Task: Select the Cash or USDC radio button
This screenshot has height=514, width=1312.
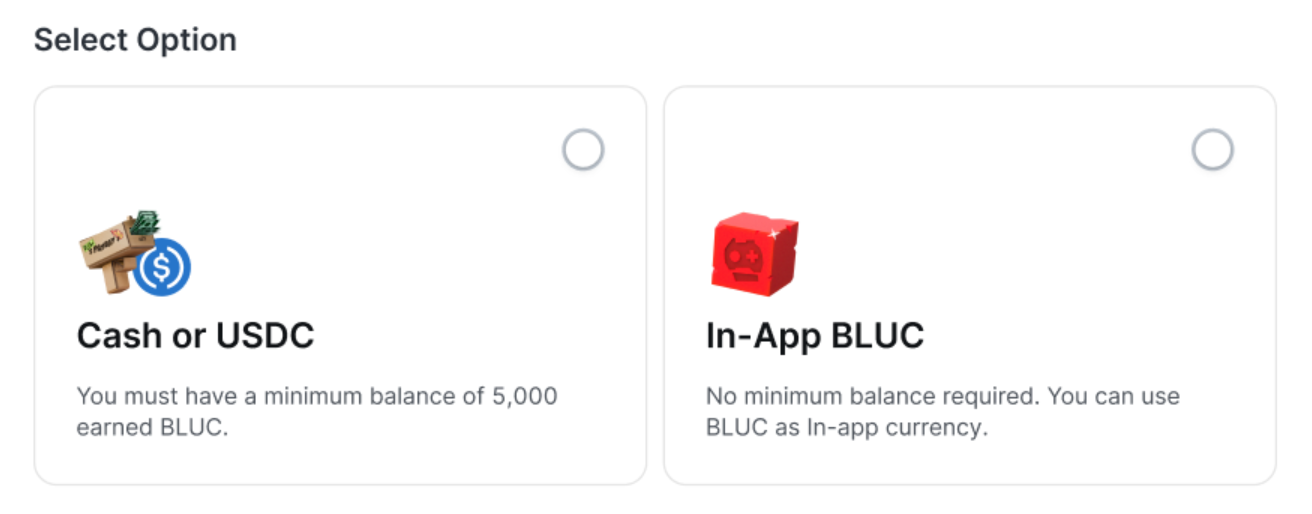Action: [583, 150]
